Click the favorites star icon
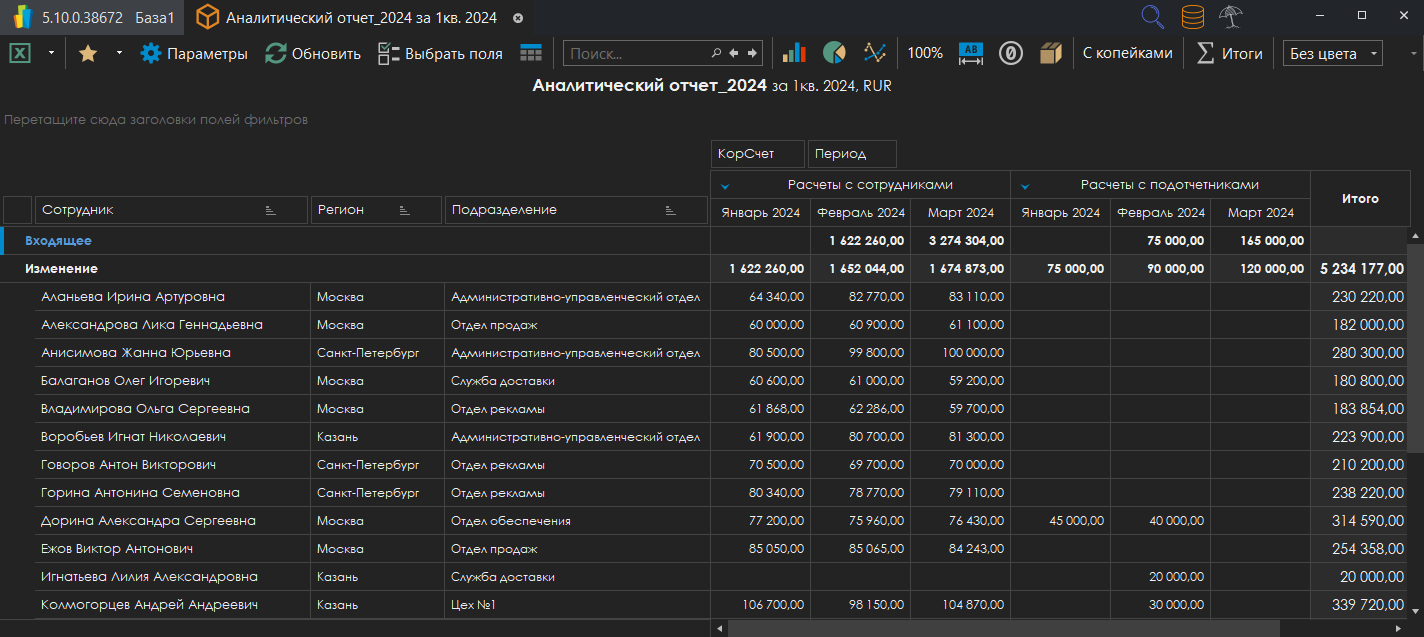Screen dimensions: 1424x637 (88, 53)
